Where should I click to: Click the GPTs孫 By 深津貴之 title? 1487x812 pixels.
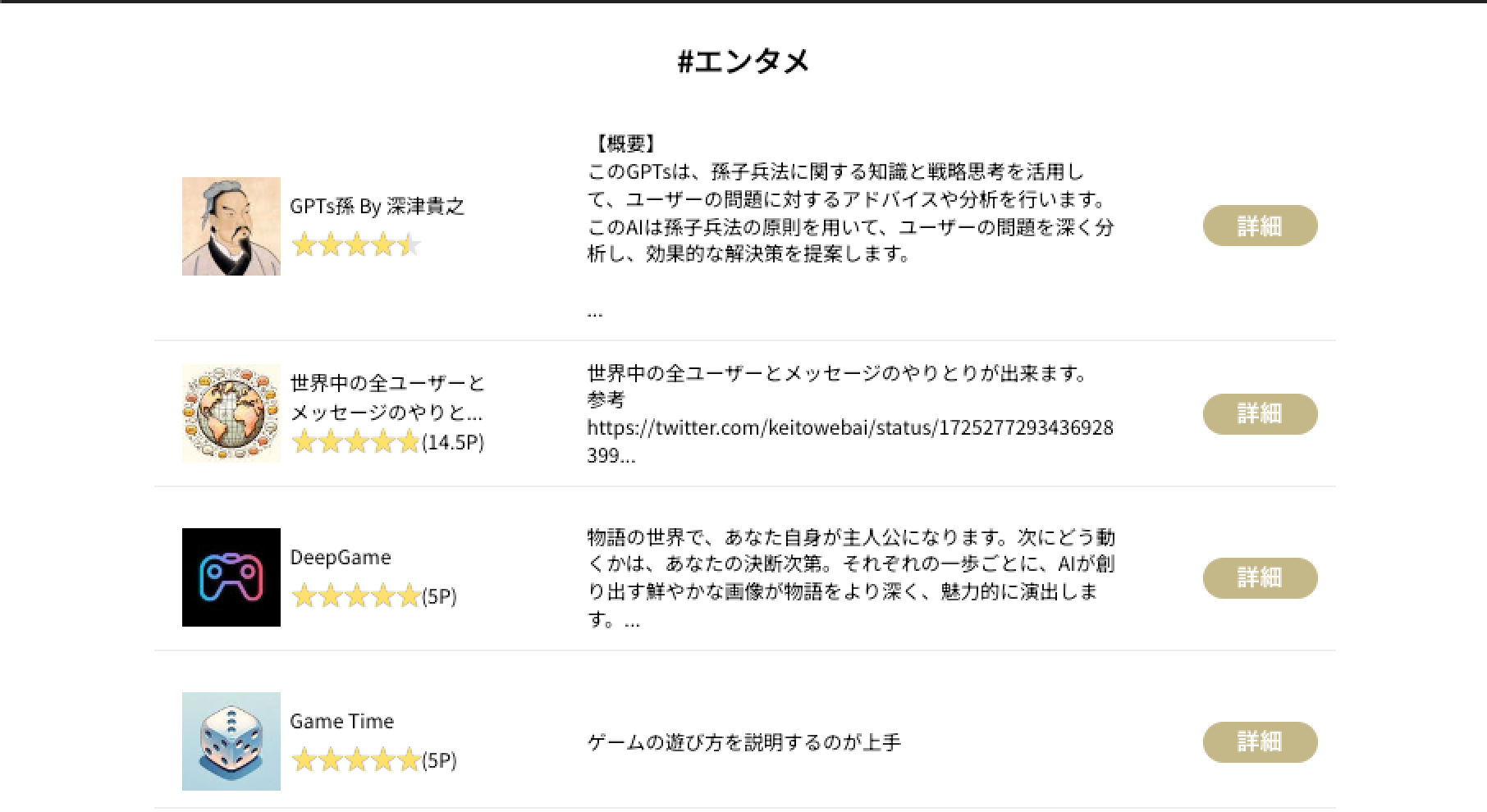tap(377, 206)
